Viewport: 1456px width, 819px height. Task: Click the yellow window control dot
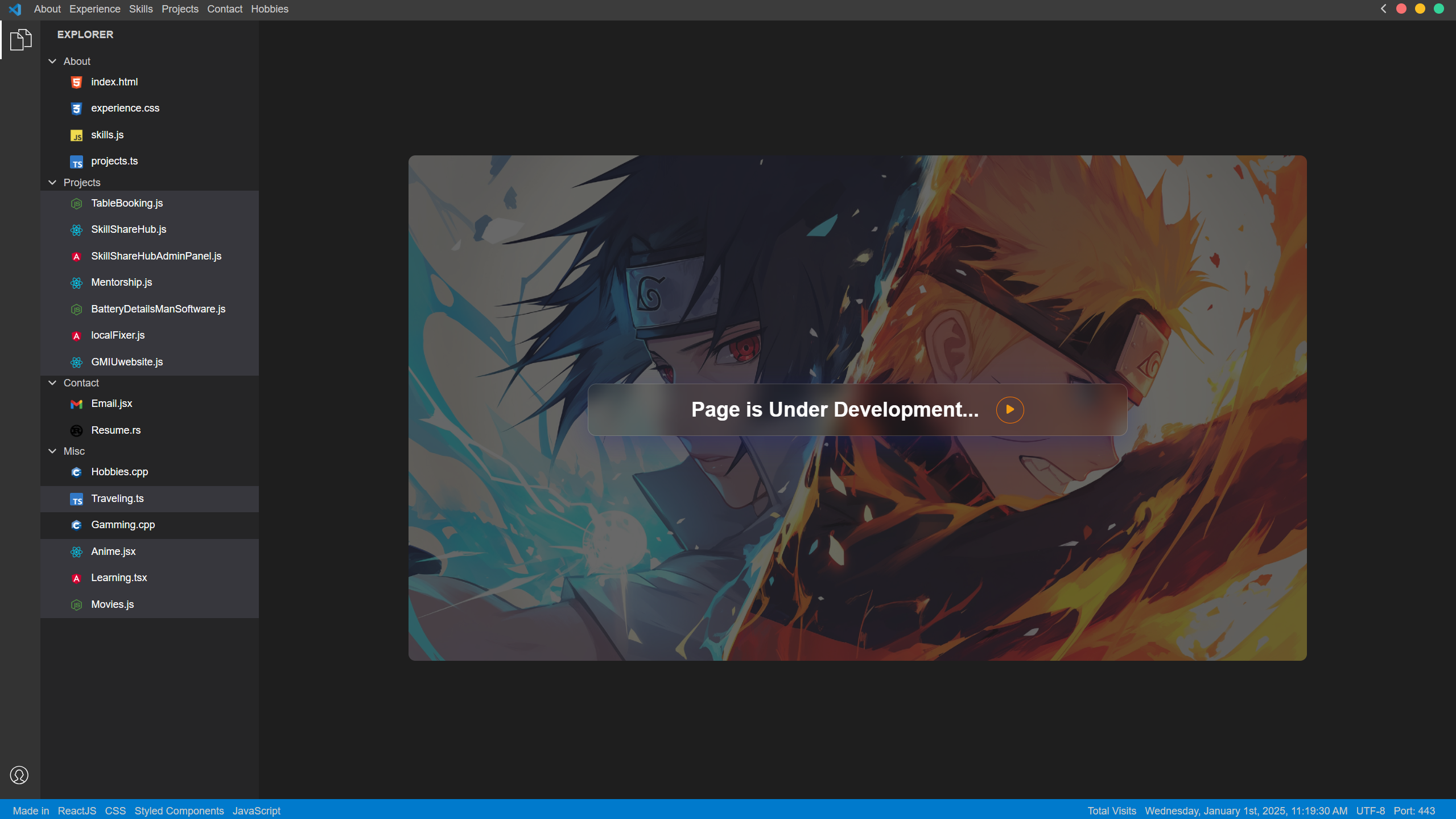1420,9
